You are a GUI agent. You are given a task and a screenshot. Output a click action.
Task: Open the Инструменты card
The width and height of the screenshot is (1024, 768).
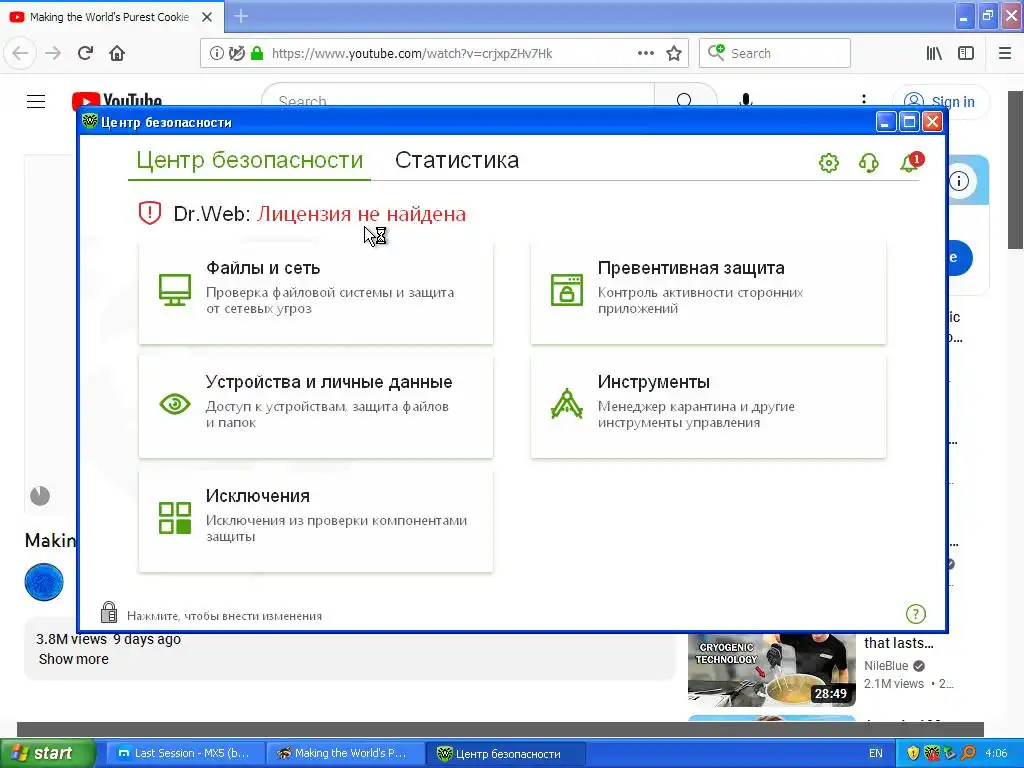pyautogui.click(x=709, y=406)
